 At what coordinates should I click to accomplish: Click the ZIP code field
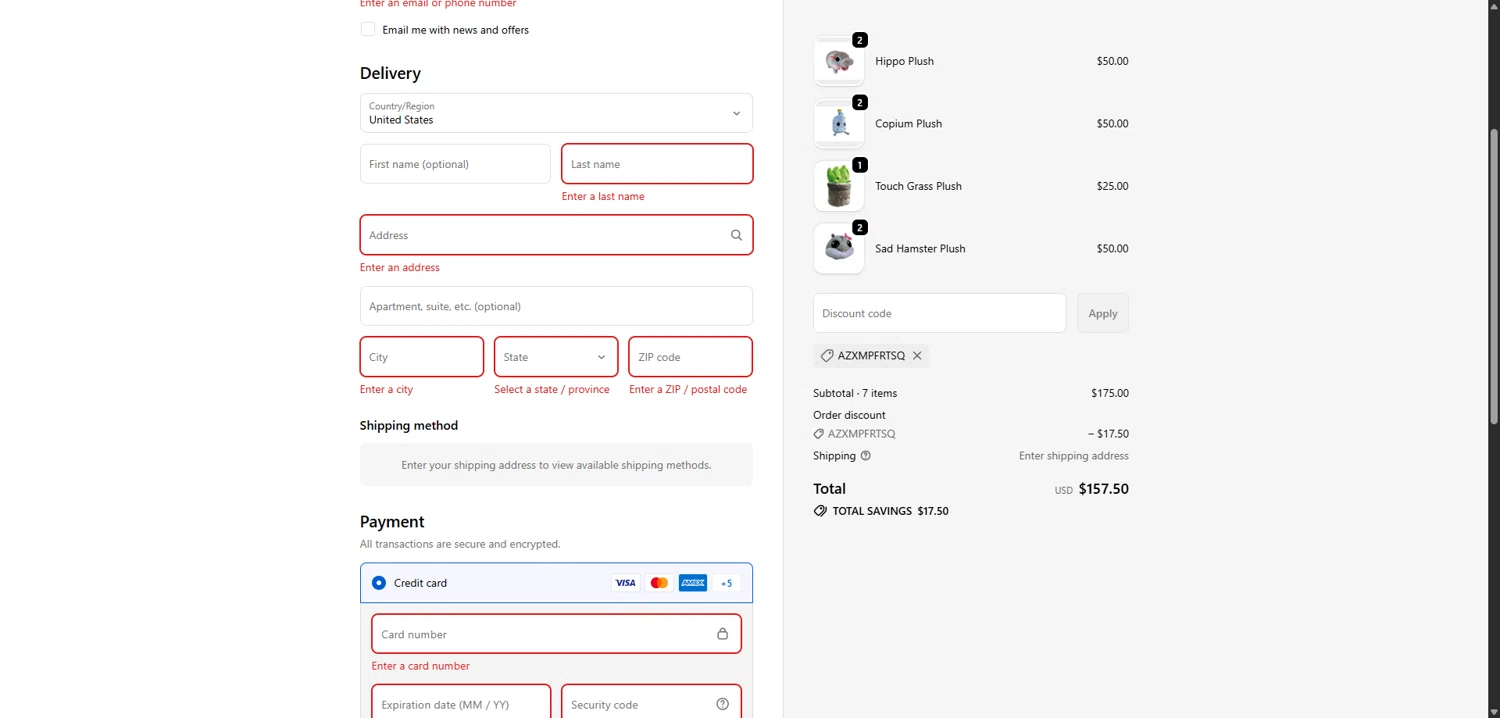pyautogui.click(x=690, y=357)
